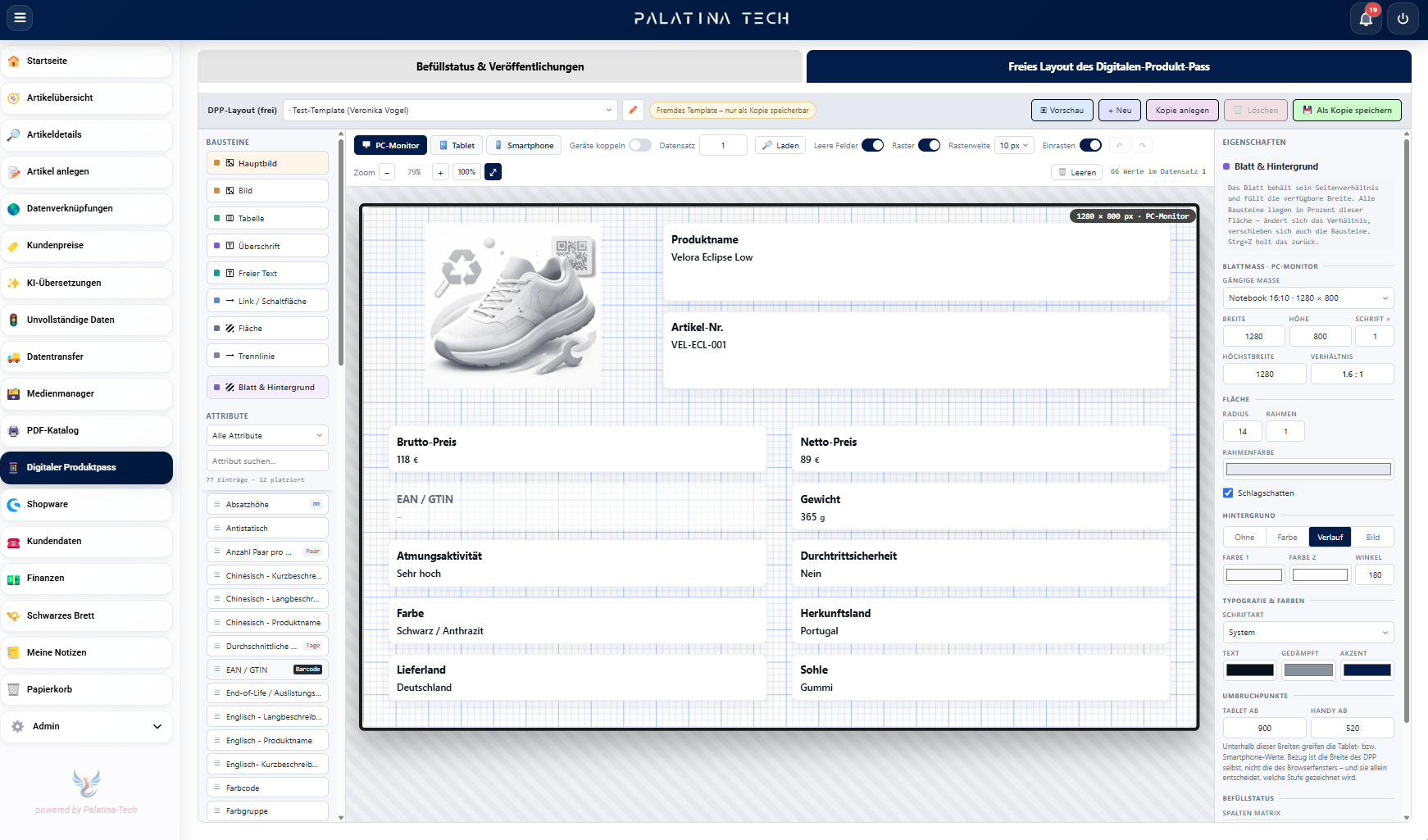Viewport: 1428px width, 840px height.
Task: Click the fit-to-screen expand icon
Action: (493, 172)
